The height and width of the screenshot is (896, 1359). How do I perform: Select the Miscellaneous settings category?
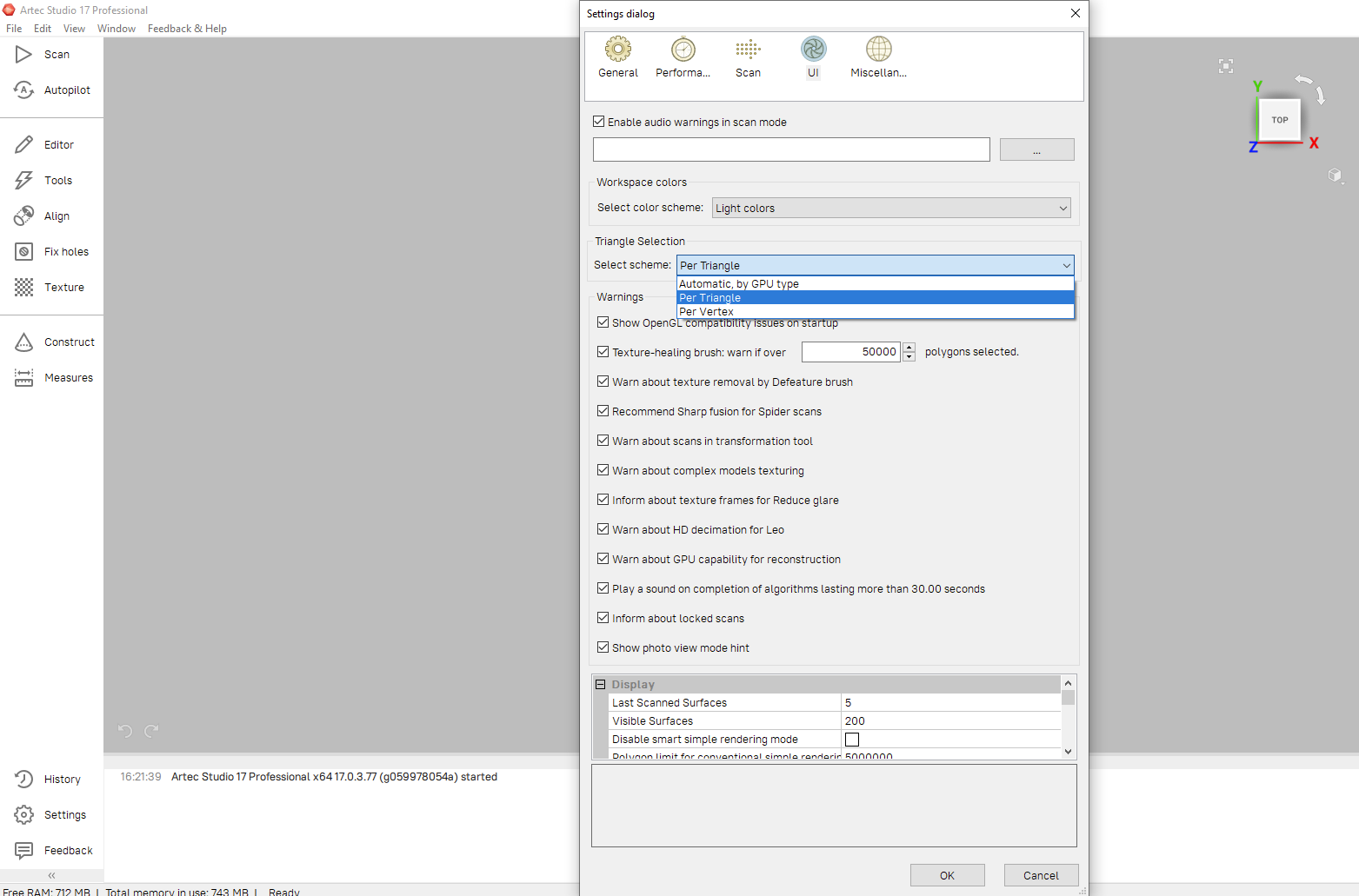879,57
